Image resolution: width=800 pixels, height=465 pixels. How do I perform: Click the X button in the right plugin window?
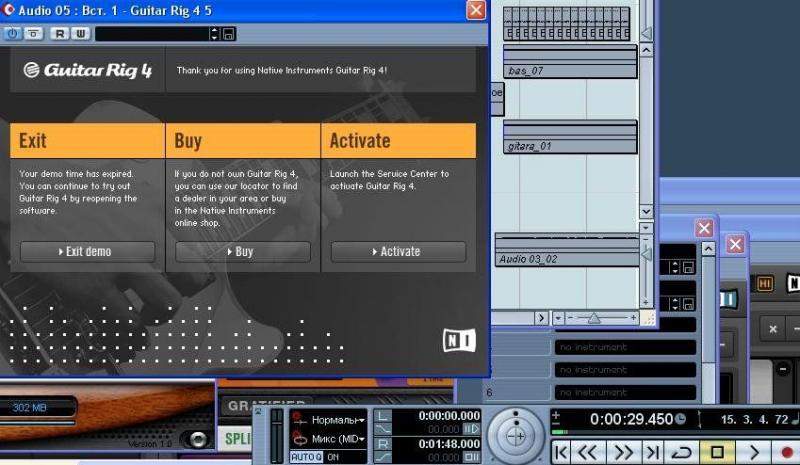773,329
